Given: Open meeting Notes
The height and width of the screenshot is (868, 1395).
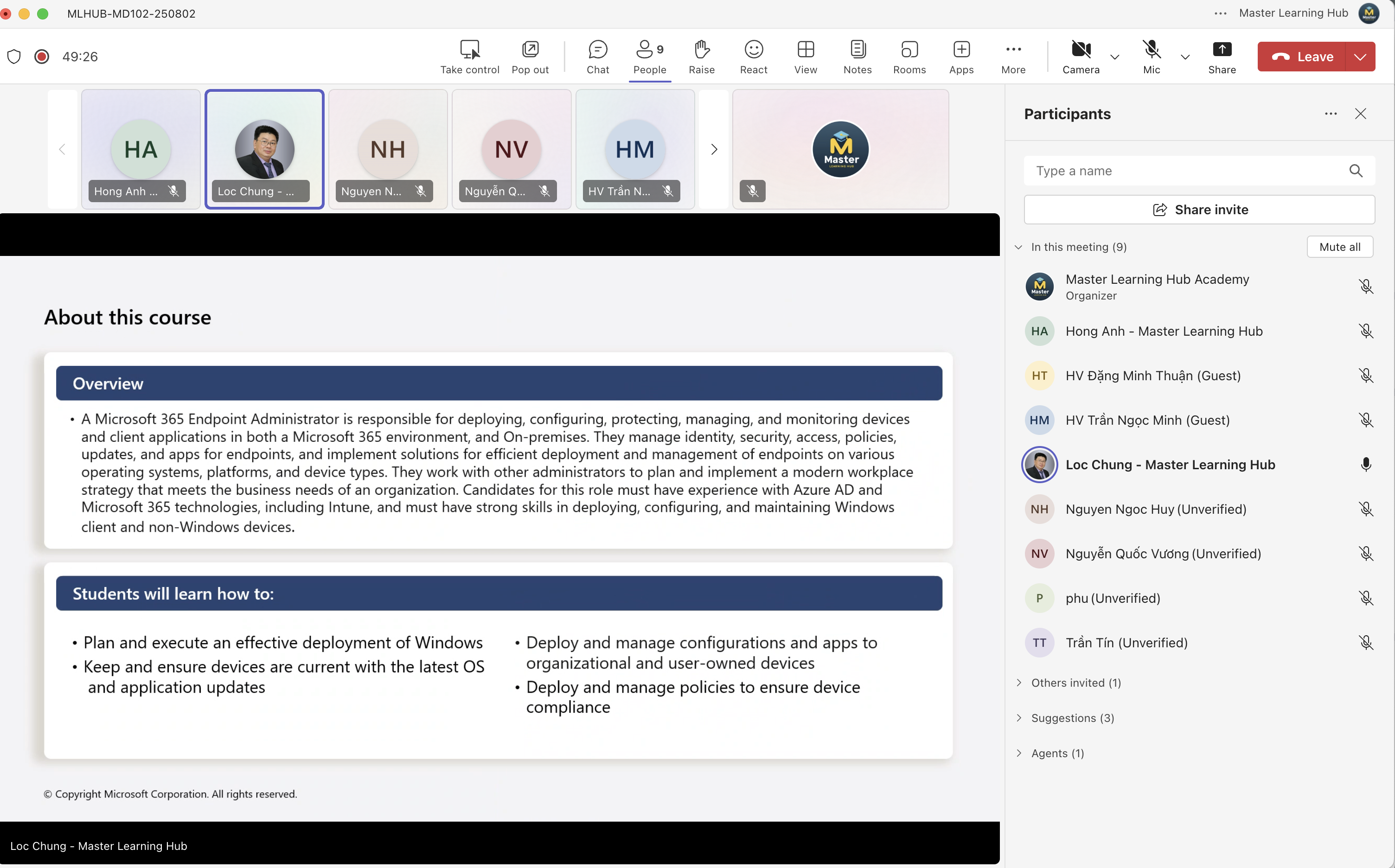Looking at the screenshot, I should 857,56.
